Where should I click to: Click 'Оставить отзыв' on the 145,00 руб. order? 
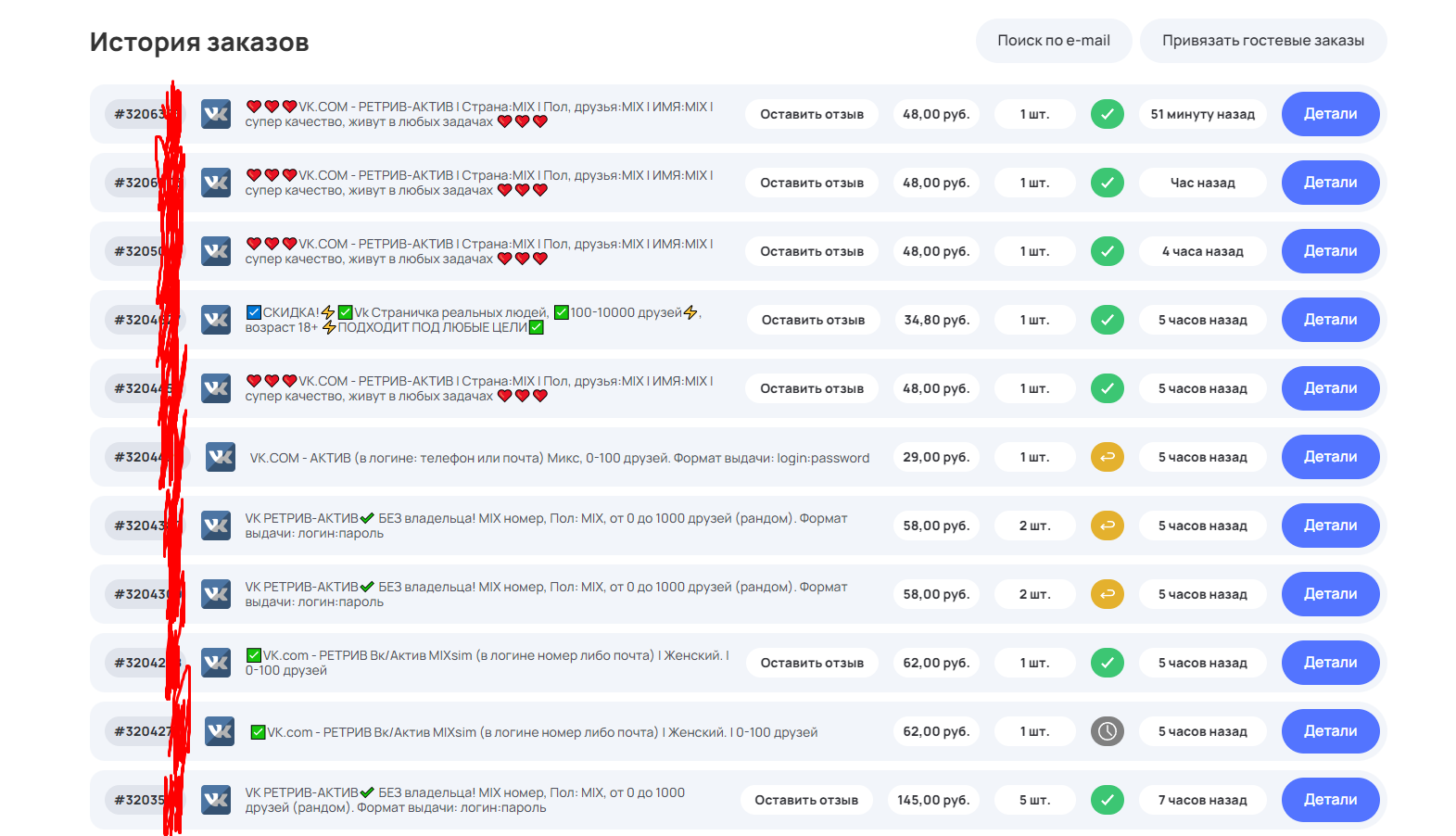click(806, 800)
